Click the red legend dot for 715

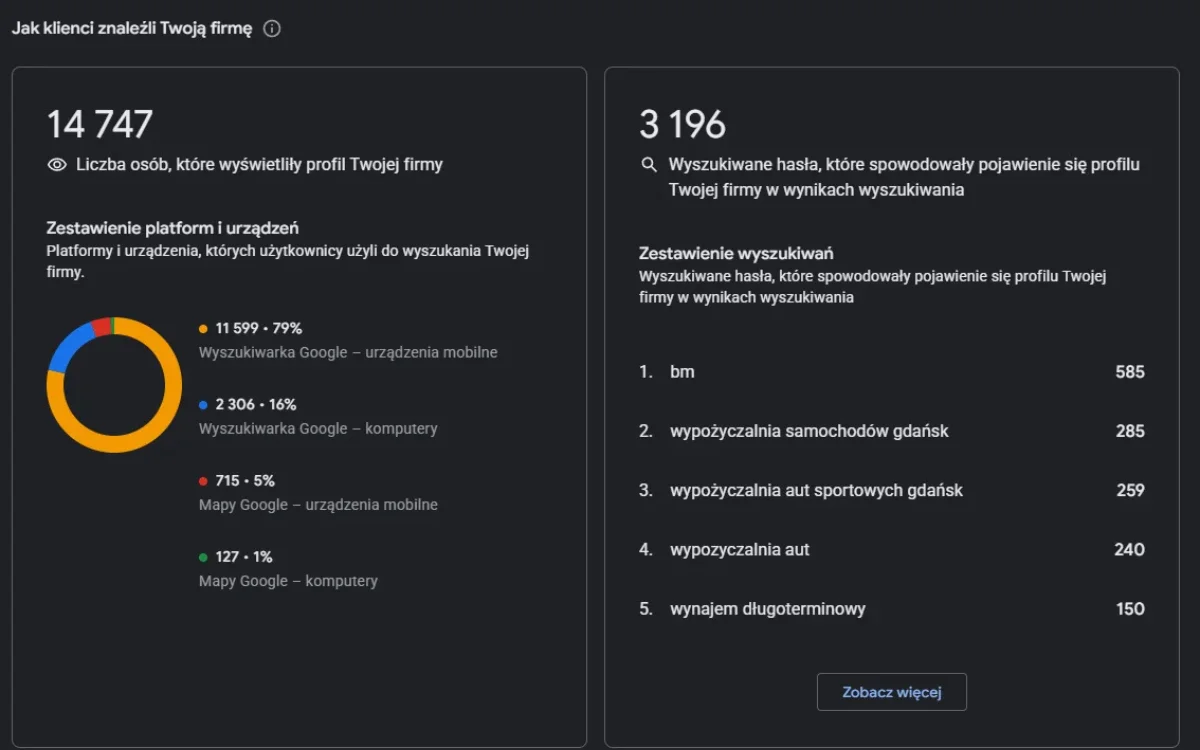click(x=203, y=481)
